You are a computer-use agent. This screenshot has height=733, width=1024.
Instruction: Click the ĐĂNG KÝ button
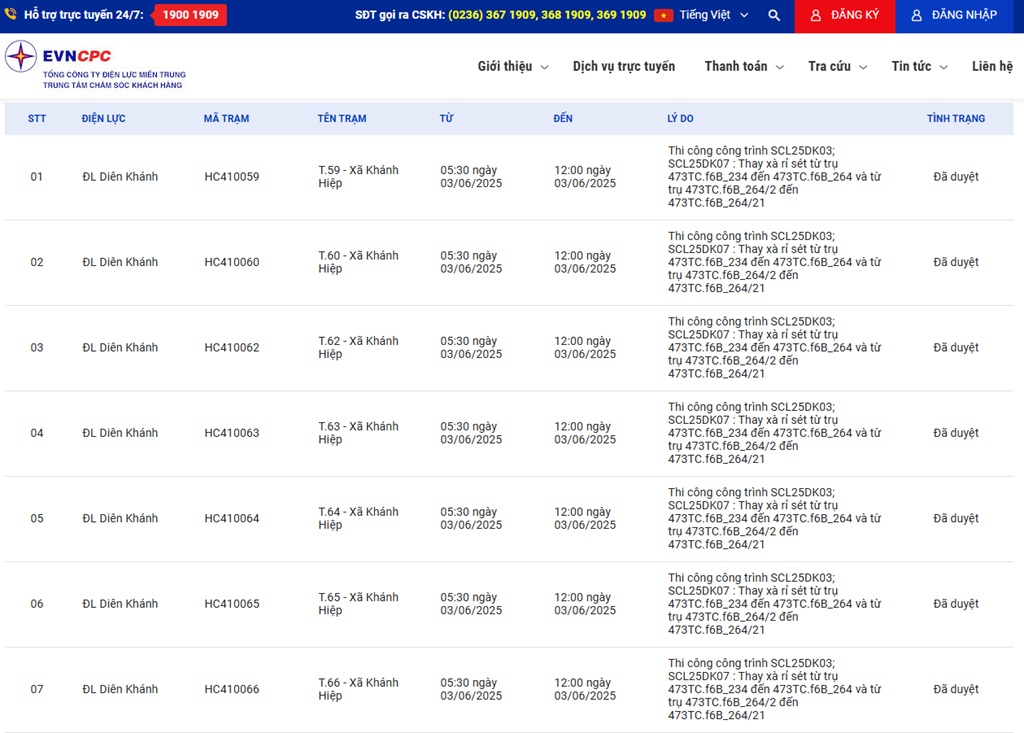[844, 16]
